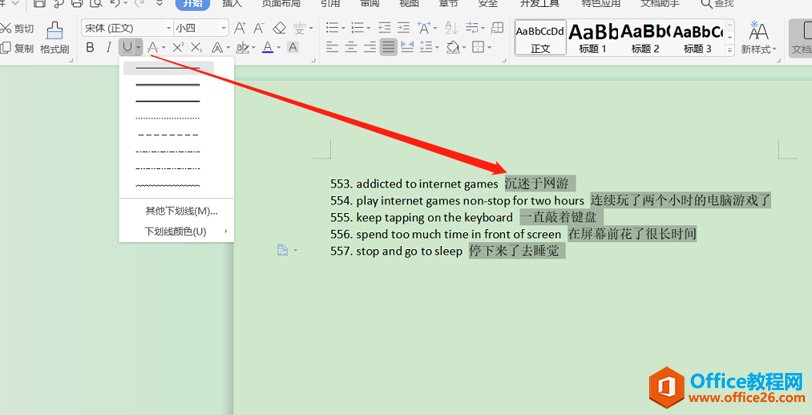Viewport: 812px width, 415px height.
Task: Apply text highlight color ab button
Action: [x=242, y=48]
